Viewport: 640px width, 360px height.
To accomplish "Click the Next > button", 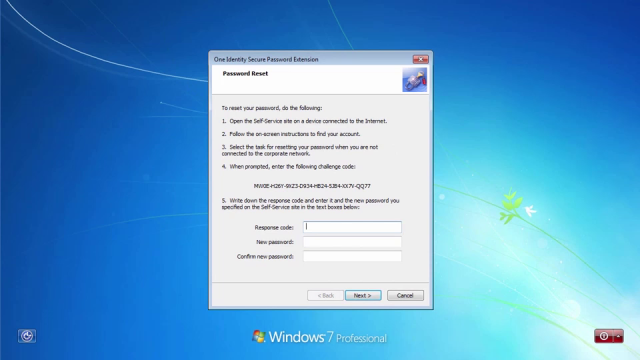I will click(363, 295).
